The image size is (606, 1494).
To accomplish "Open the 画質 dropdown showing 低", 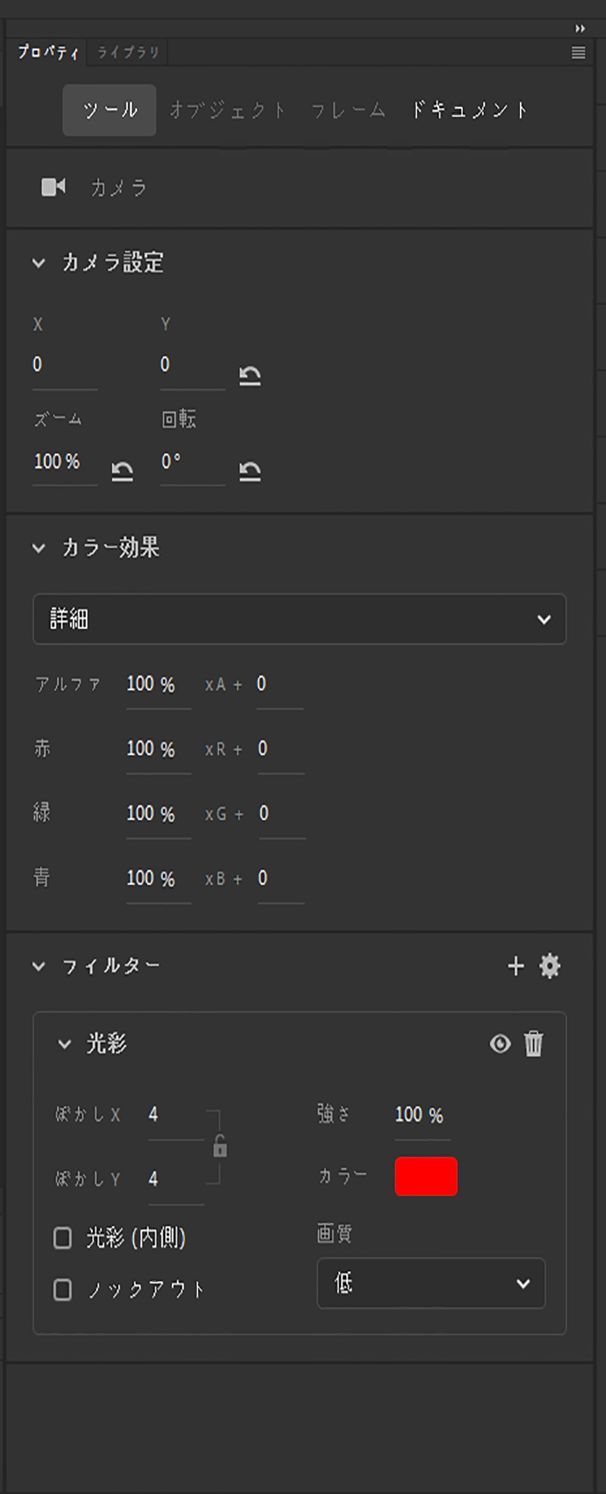I will point(430,1283).
